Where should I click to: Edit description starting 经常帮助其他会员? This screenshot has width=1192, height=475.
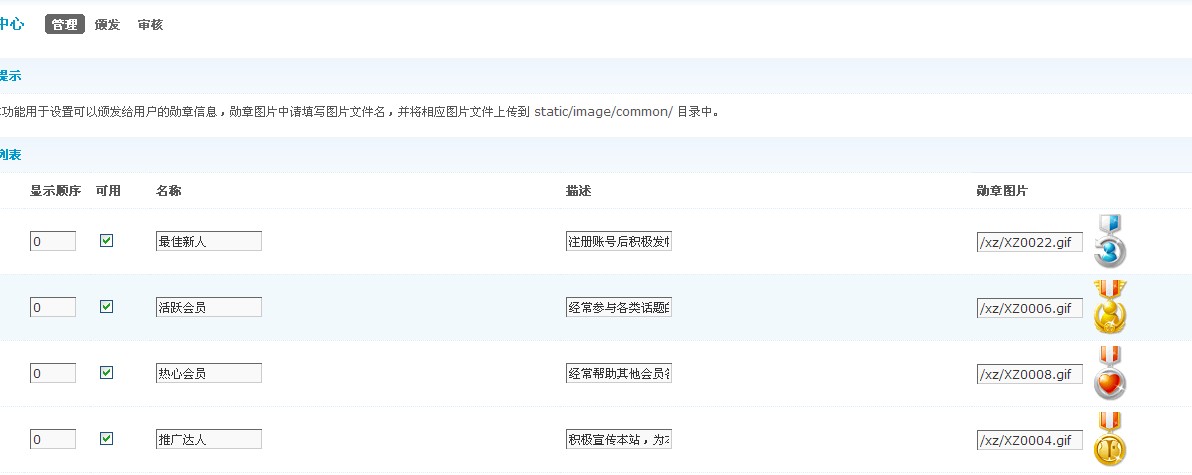coord(619,373)
